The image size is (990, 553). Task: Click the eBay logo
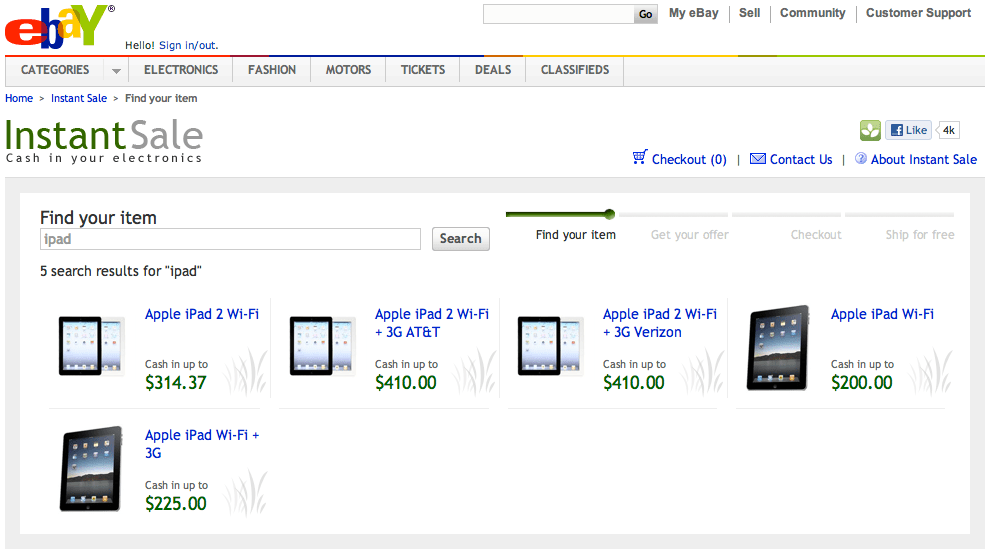tap(60, 27)
